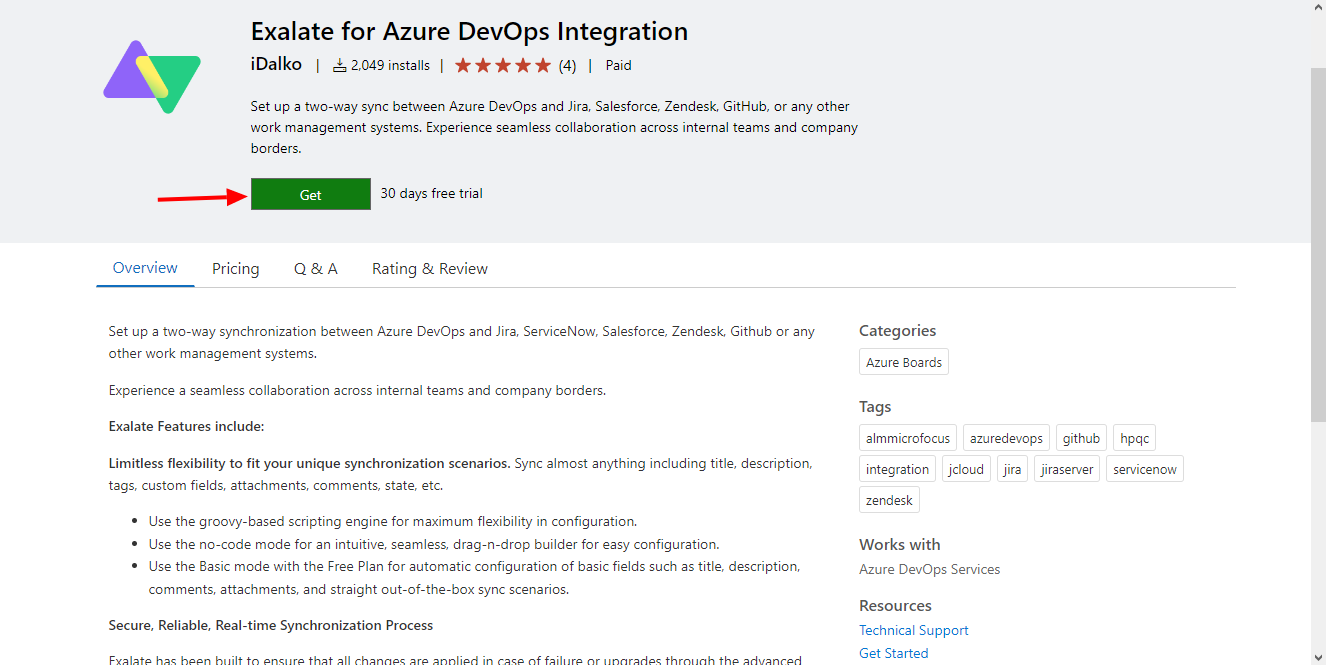Open the iDalko publisher link
The height and width of the screenshot is (665, 1326).
click(276, 65)
